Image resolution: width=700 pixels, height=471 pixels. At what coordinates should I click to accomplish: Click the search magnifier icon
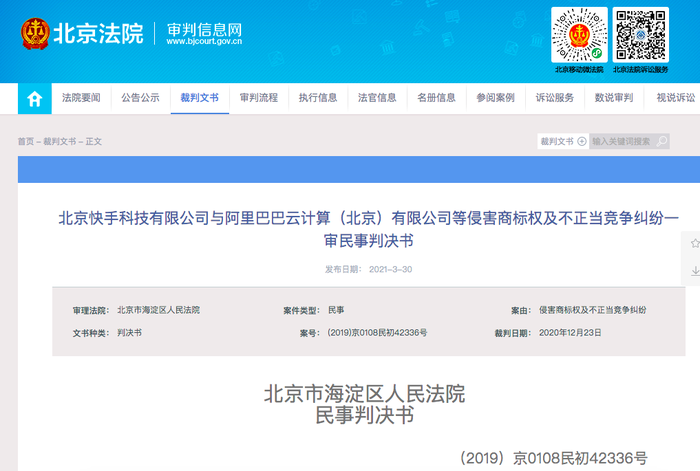tap(662, 142)
